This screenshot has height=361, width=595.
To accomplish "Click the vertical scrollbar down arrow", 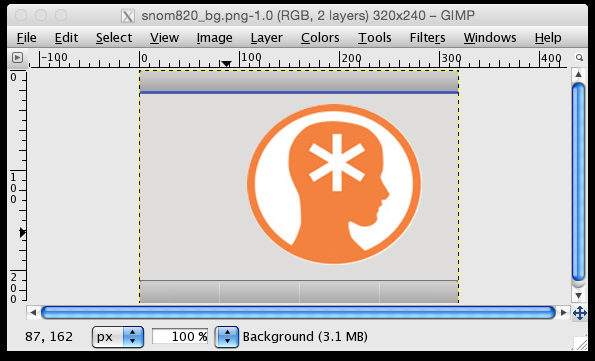I will click(x=578, y=295).
